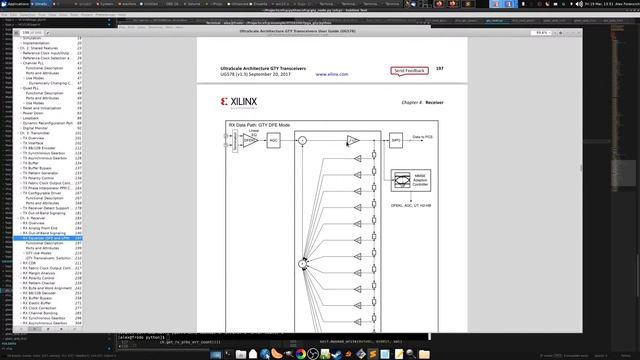Click the third sidebar view button at bottom

point(48,329)
